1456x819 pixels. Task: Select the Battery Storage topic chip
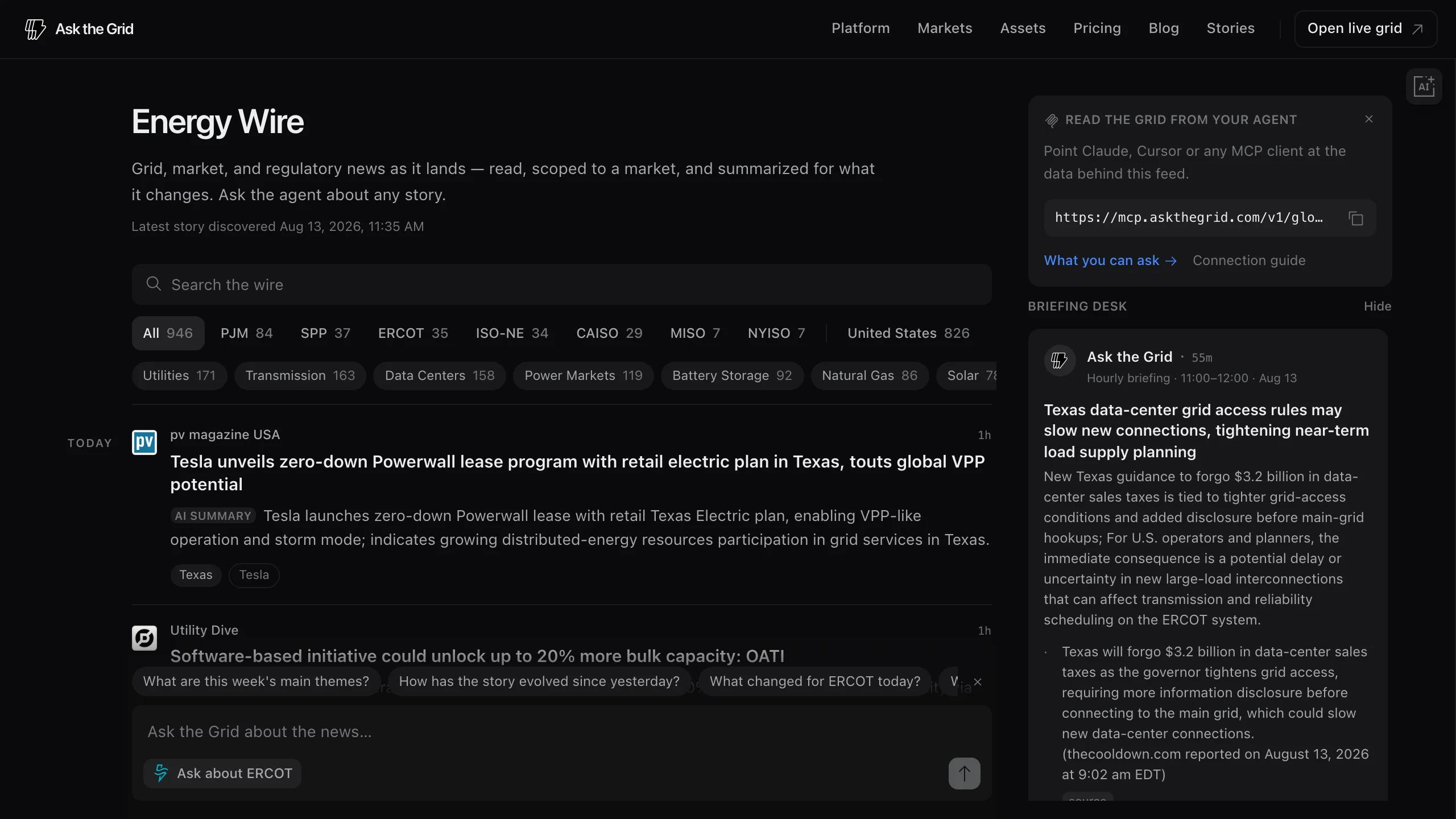pos(732,376)
